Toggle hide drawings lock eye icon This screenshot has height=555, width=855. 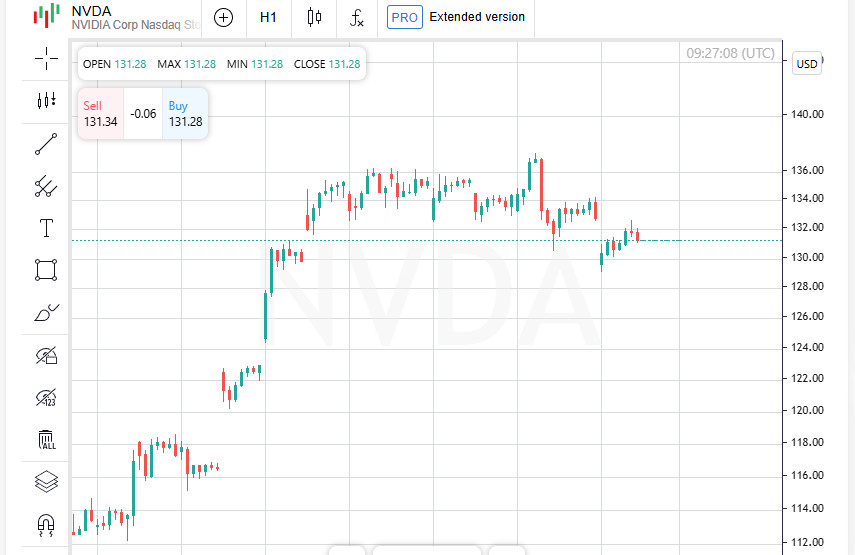(46, 355)
